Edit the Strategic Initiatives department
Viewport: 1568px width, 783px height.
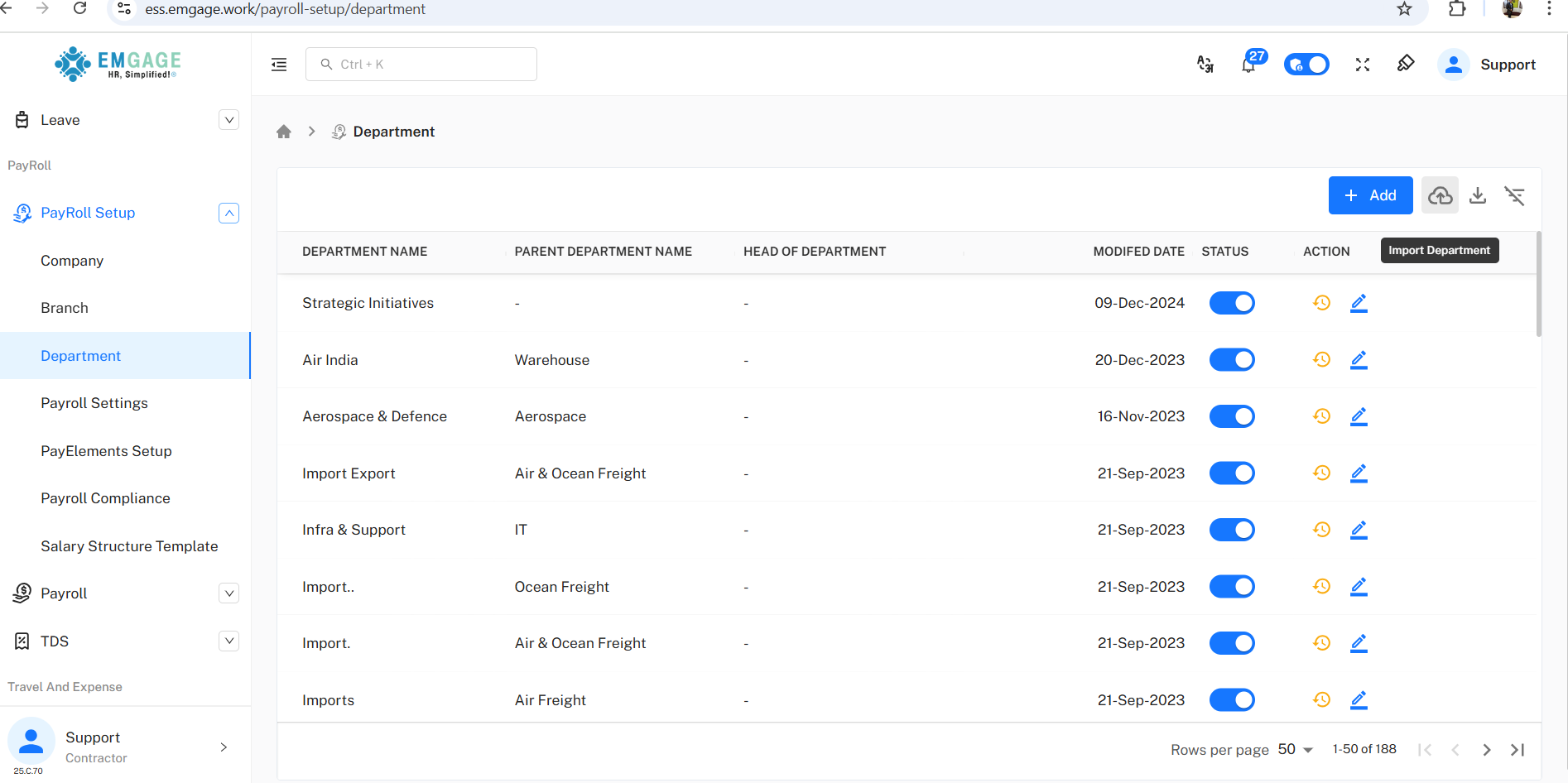1359,303
